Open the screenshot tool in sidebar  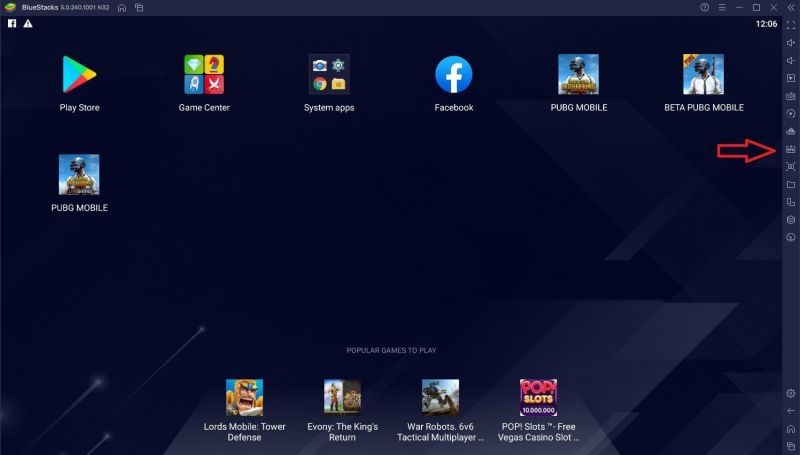(x=790, y=167)
